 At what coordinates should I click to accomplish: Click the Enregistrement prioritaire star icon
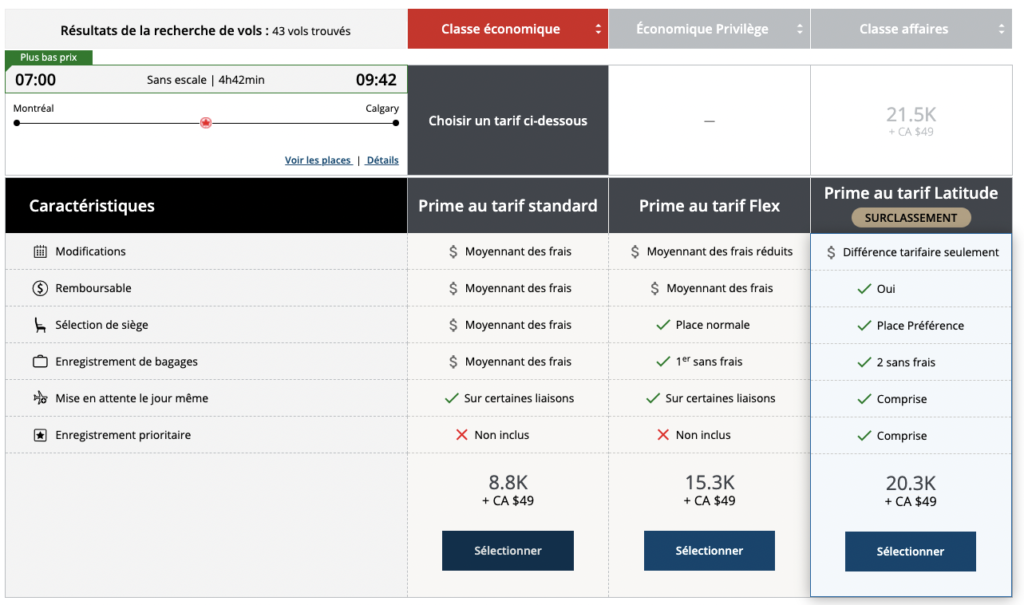point(40,436)
